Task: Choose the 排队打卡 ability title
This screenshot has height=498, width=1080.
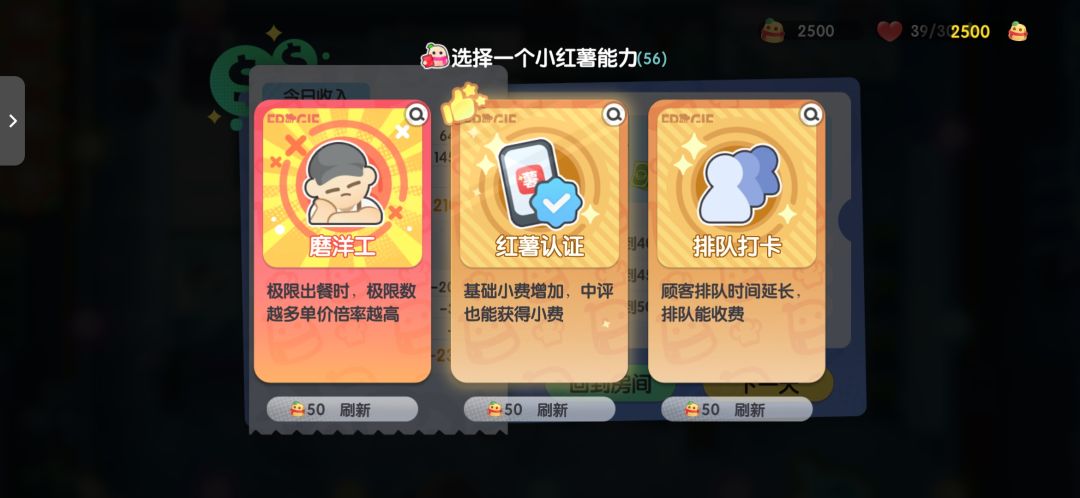Action: (737, 246)
